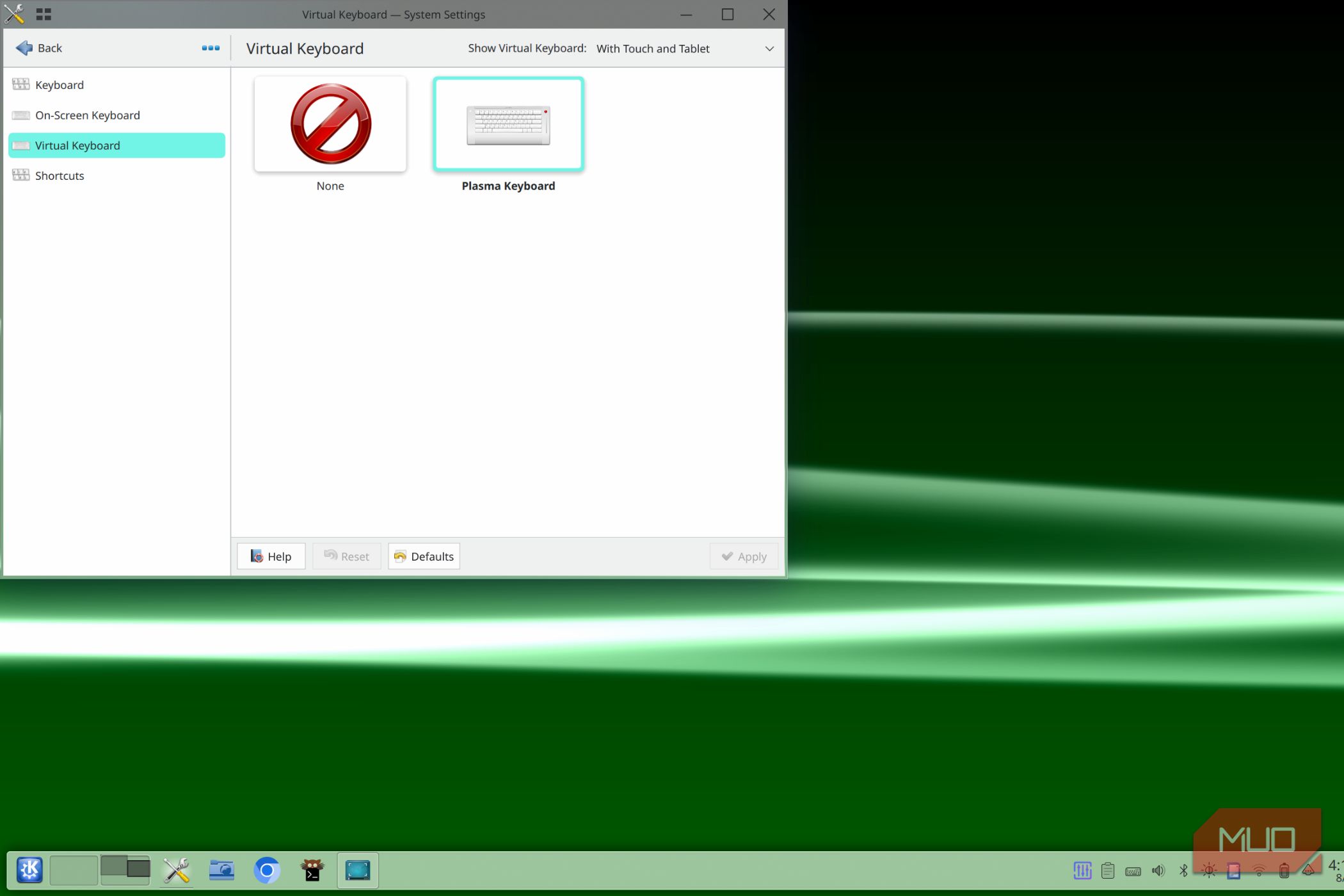
Task: Click the screenshot tool taskbar icon
Action: 358,870
